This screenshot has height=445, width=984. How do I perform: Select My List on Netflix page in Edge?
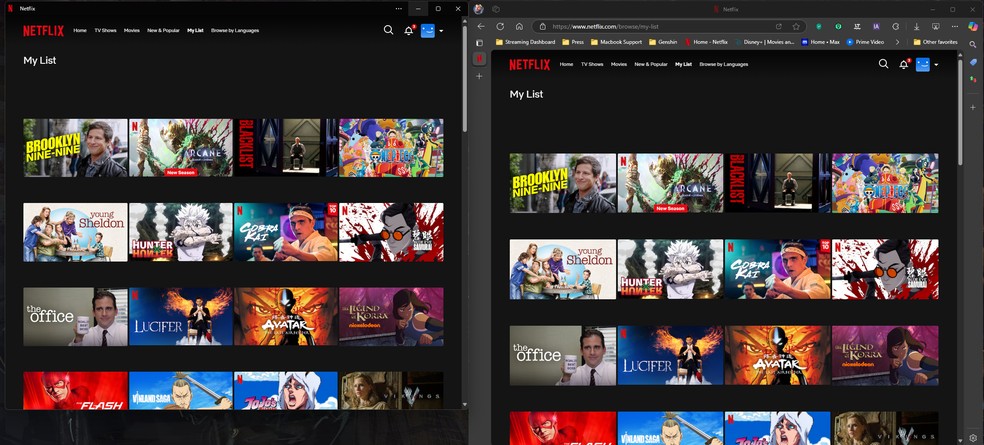click(683, 64)
